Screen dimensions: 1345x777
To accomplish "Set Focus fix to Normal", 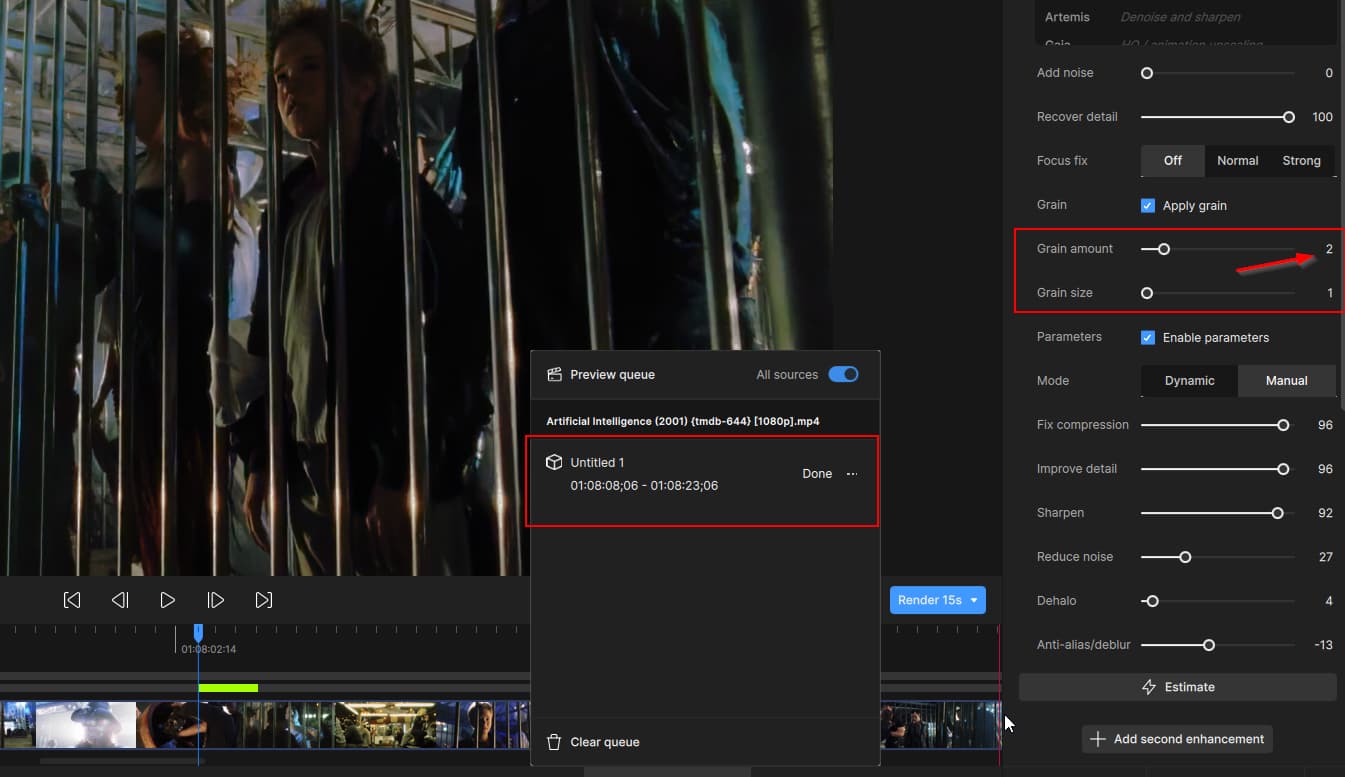I will click(x=1237, y=160).
